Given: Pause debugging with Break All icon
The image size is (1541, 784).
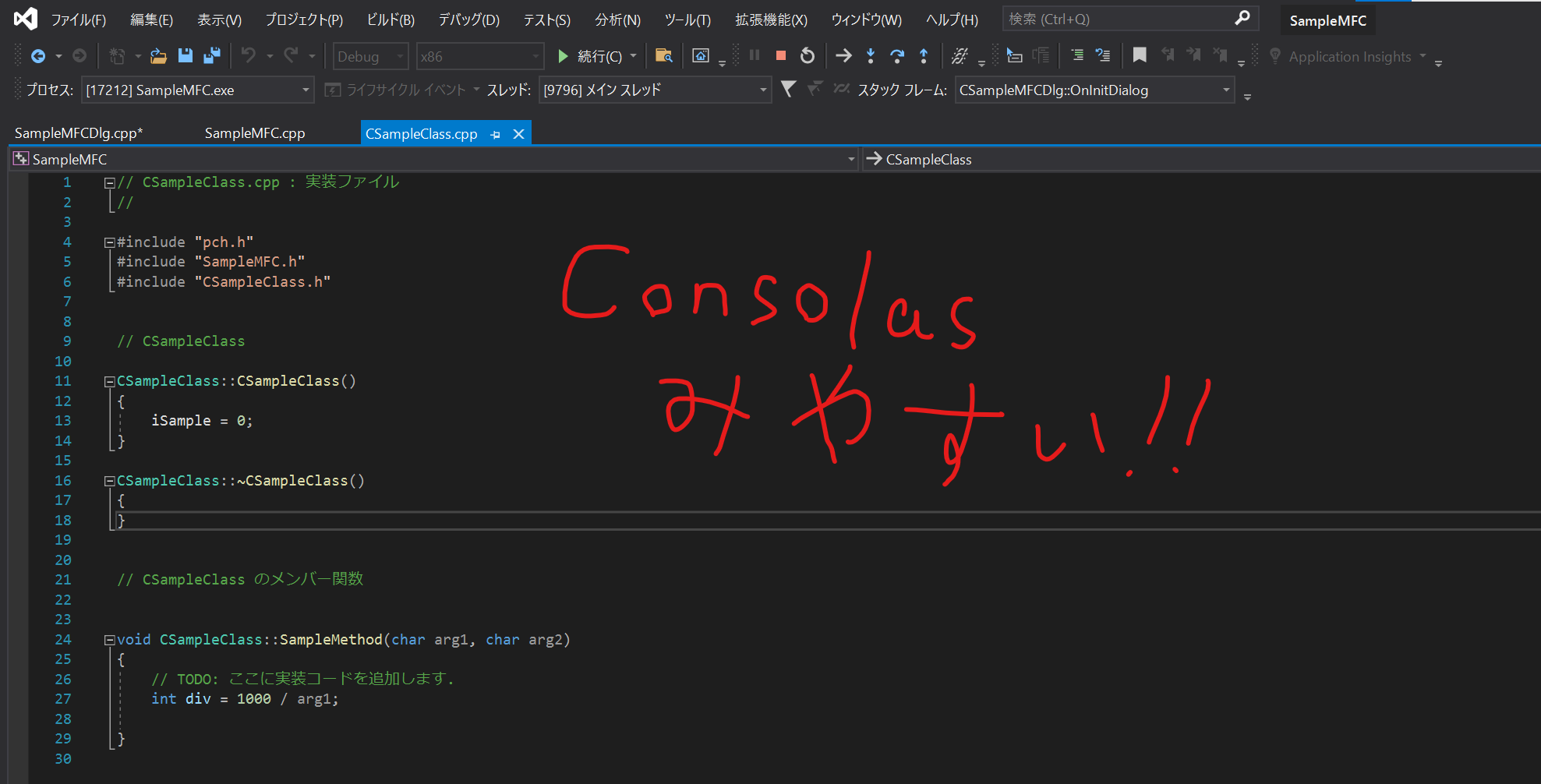Looking at the screenshot, I should point(755,55).
